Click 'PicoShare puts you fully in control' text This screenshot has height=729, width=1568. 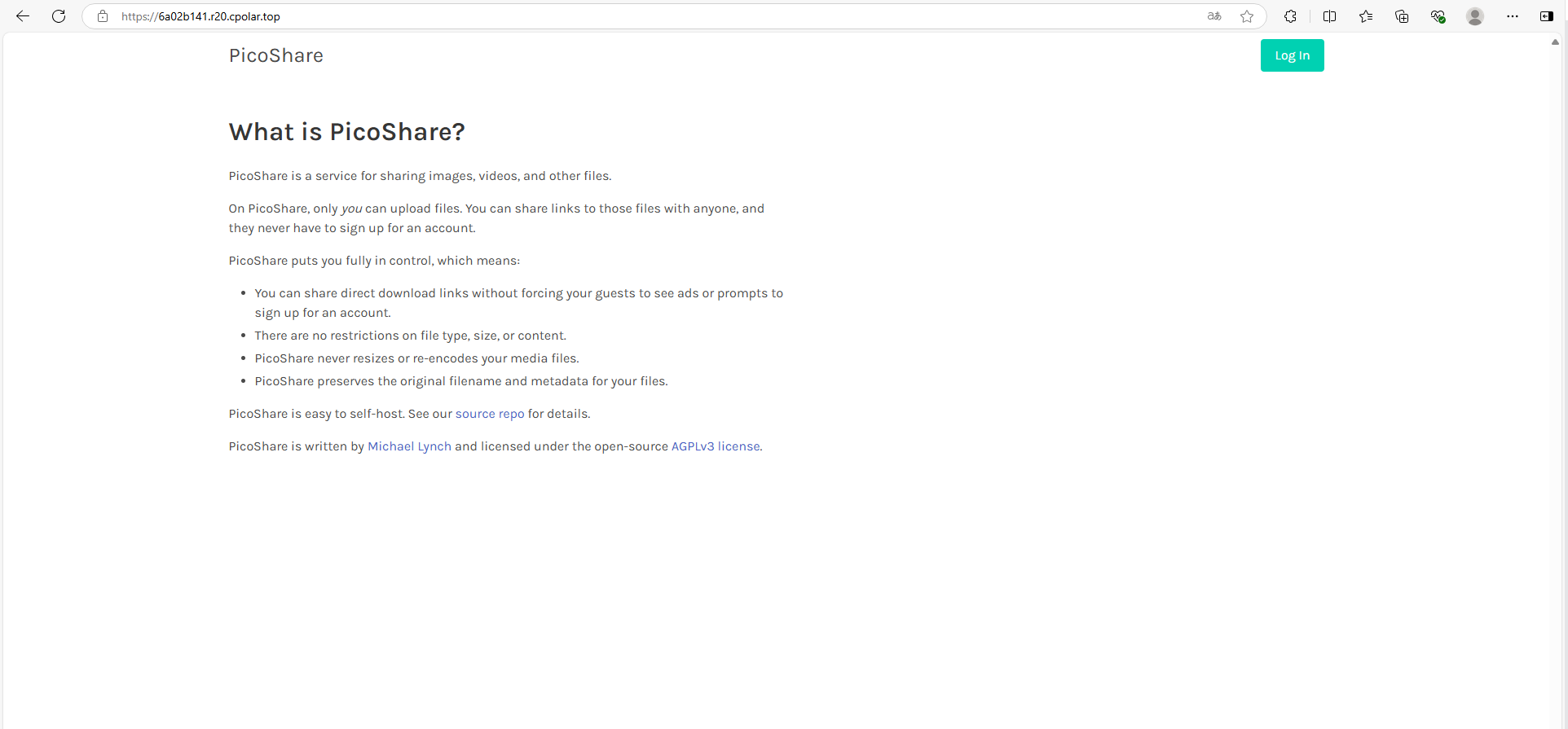374,261
